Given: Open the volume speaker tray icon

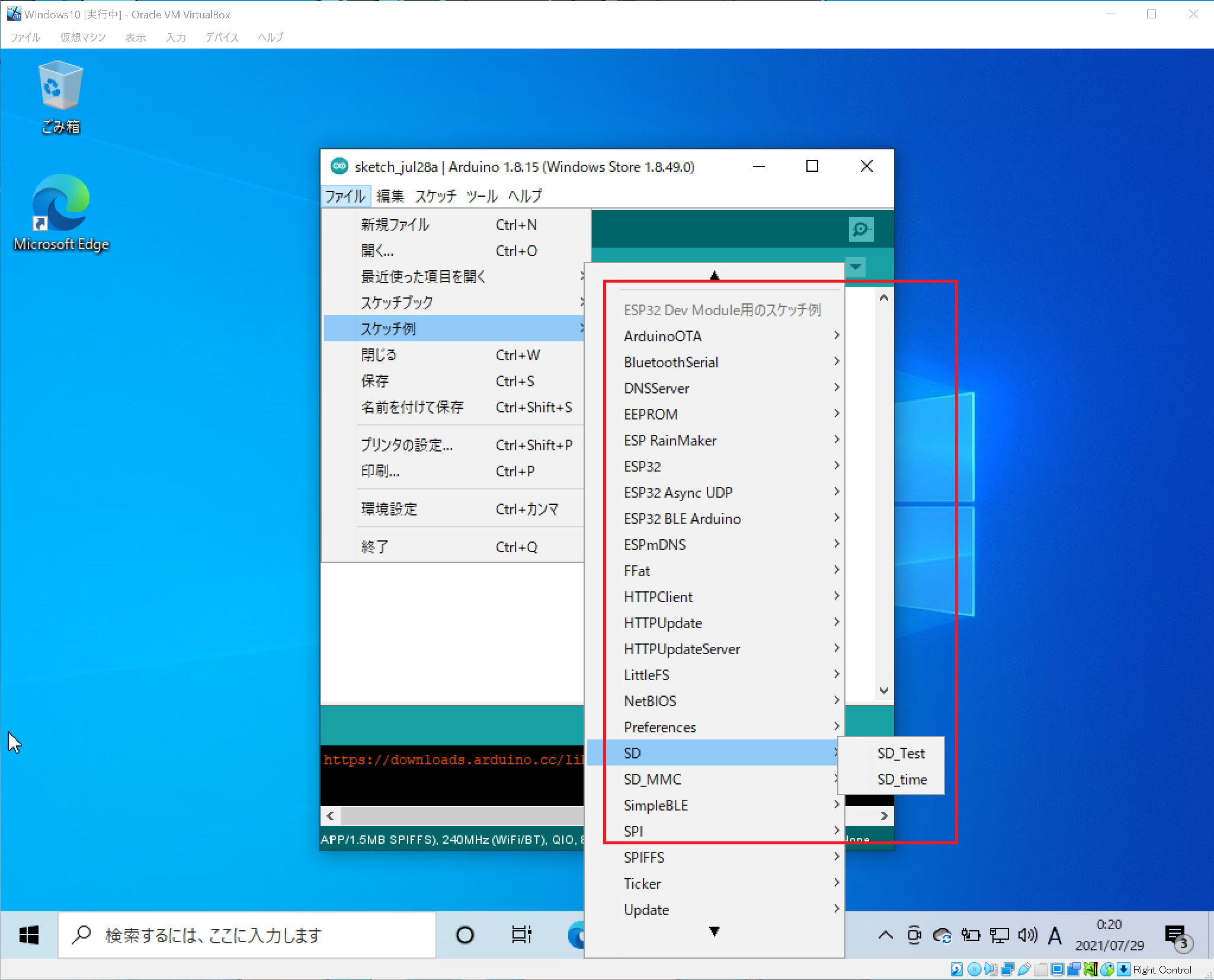Looking at the screenshot, I should tap(1027, 936).
